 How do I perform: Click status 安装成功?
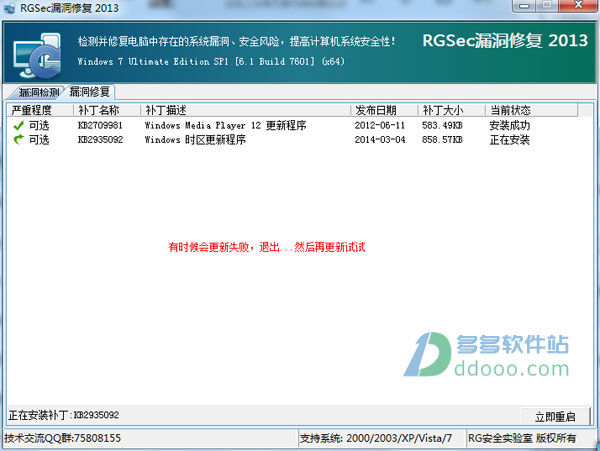tap(509, 125)
